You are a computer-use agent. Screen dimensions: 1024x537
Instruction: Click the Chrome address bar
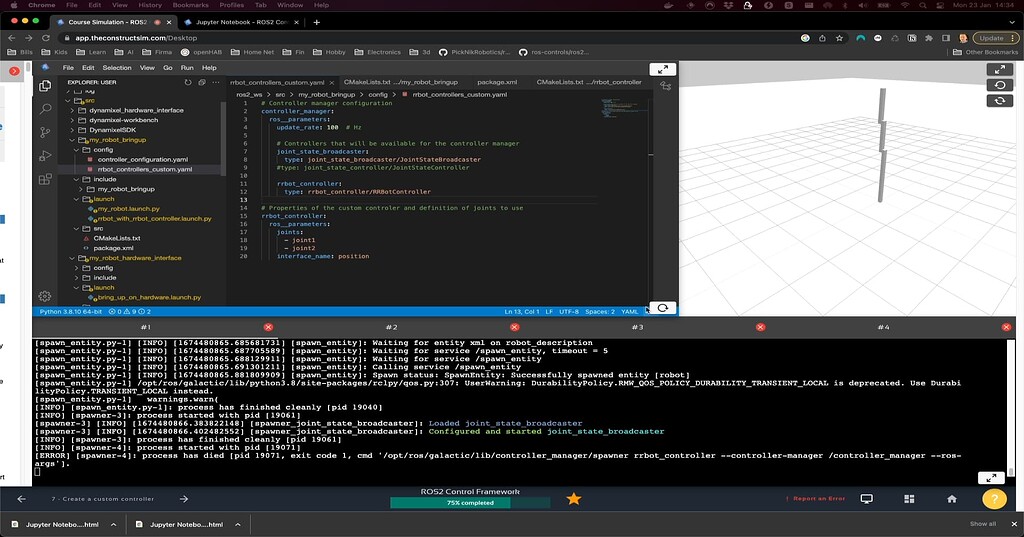[x=431, y=38]
